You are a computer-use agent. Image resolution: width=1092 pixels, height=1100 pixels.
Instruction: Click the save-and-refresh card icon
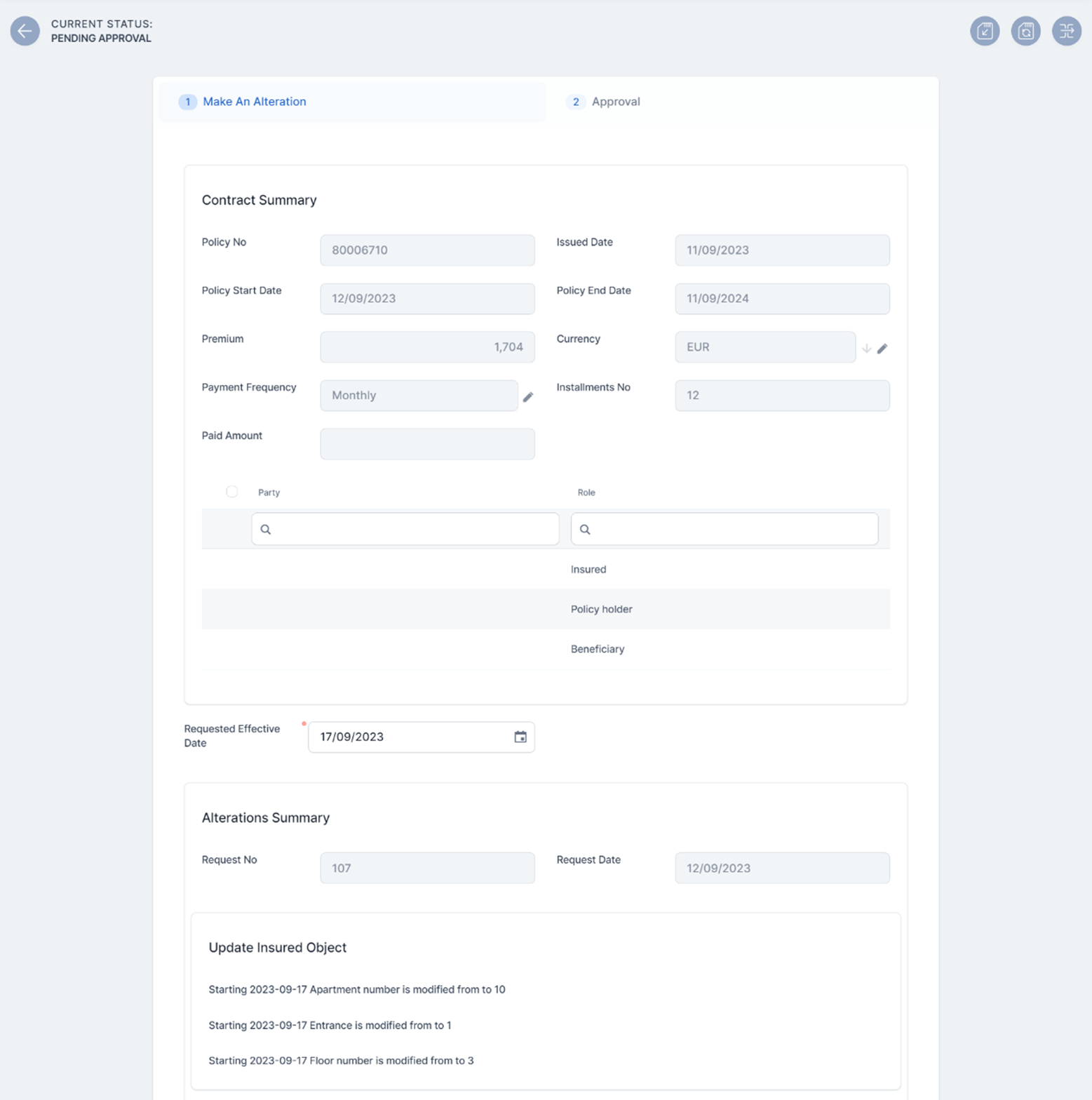click(1025, 31)
